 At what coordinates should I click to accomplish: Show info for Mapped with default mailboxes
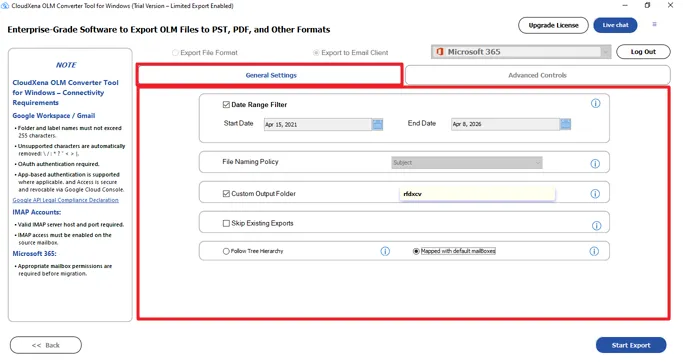tap(594, 251)
